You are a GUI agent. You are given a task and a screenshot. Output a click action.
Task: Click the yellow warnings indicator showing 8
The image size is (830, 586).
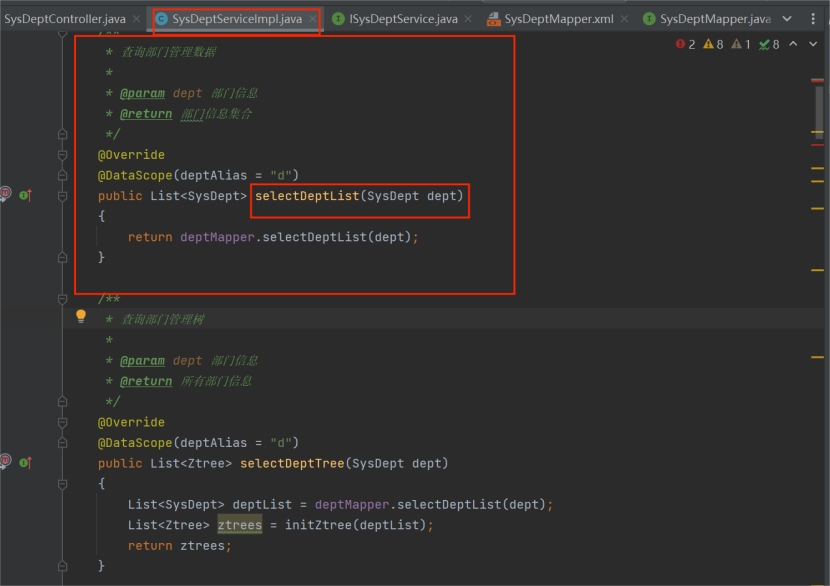coord(713,44)
